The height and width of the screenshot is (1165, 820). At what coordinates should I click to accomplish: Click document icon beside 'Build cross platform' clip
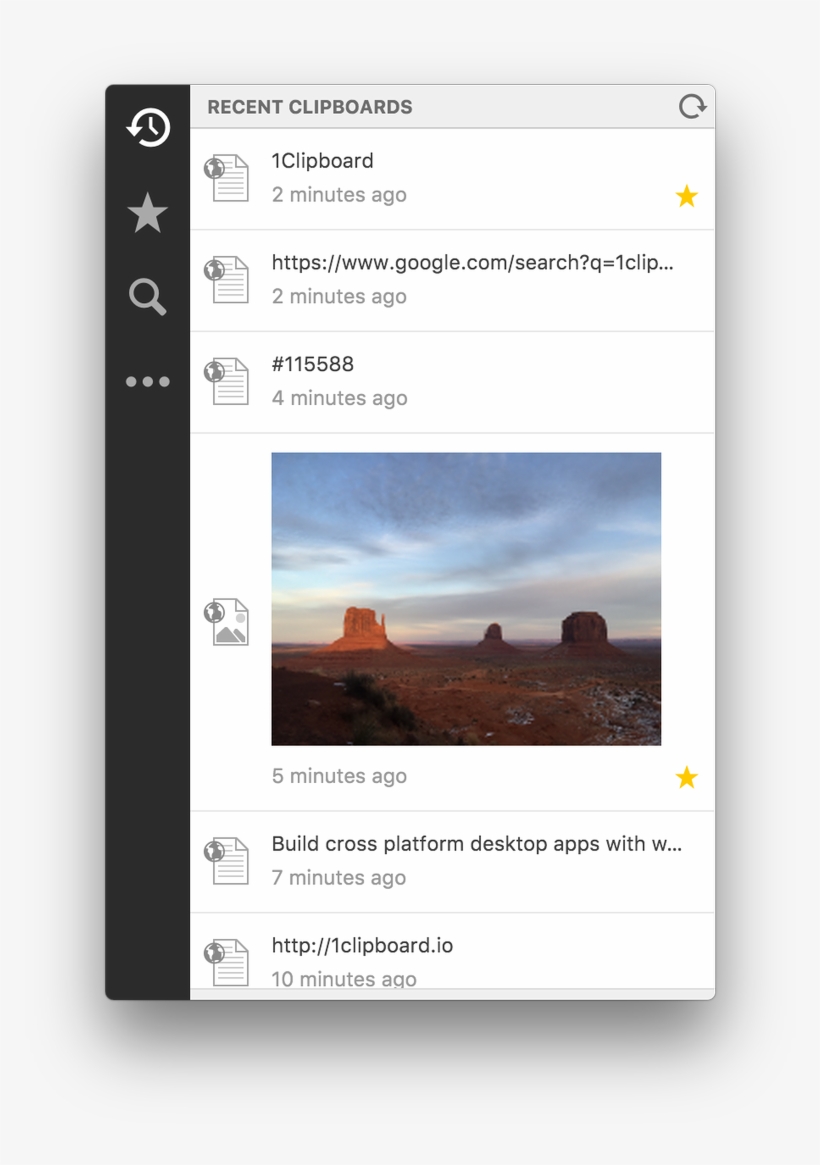click(x=227, y=861)
